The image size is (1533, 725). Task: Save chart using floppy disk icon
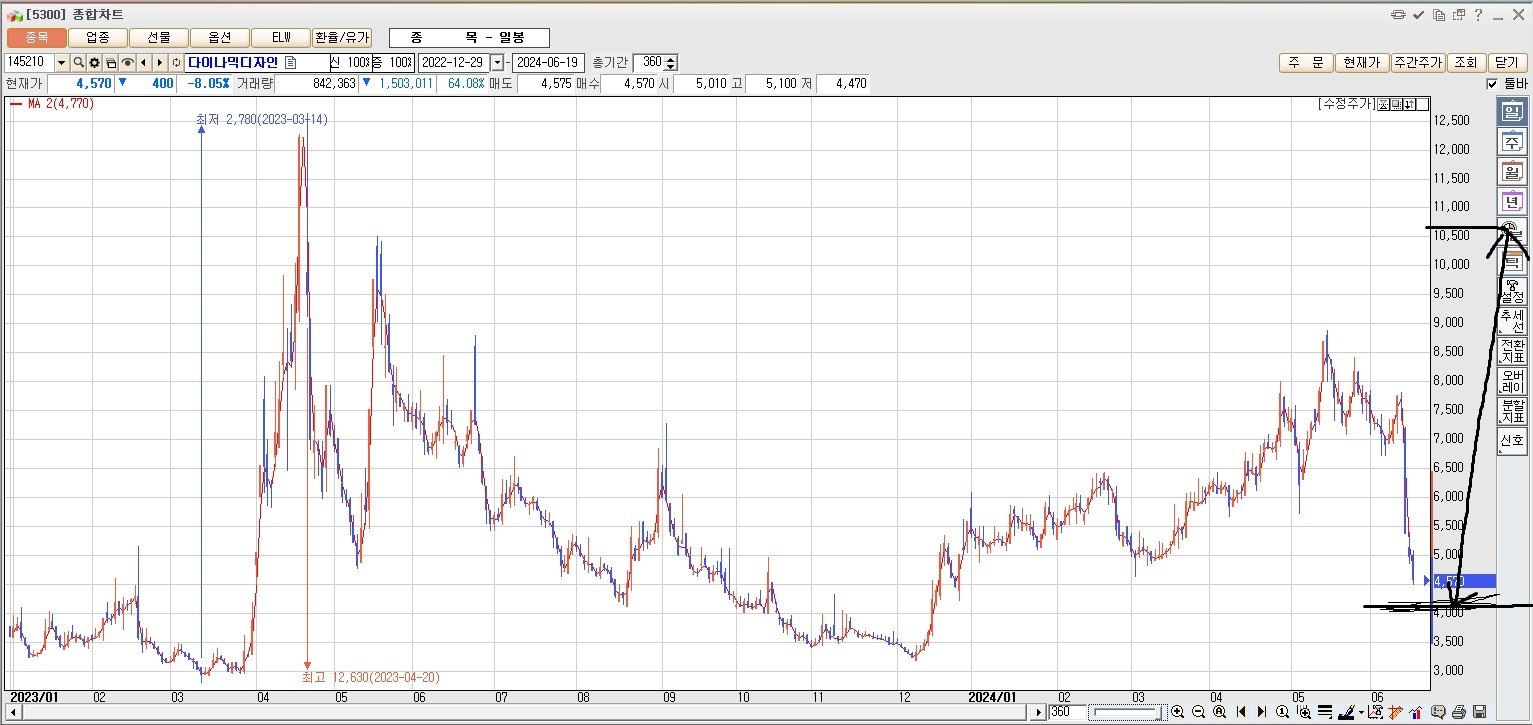pos(1480,712)
